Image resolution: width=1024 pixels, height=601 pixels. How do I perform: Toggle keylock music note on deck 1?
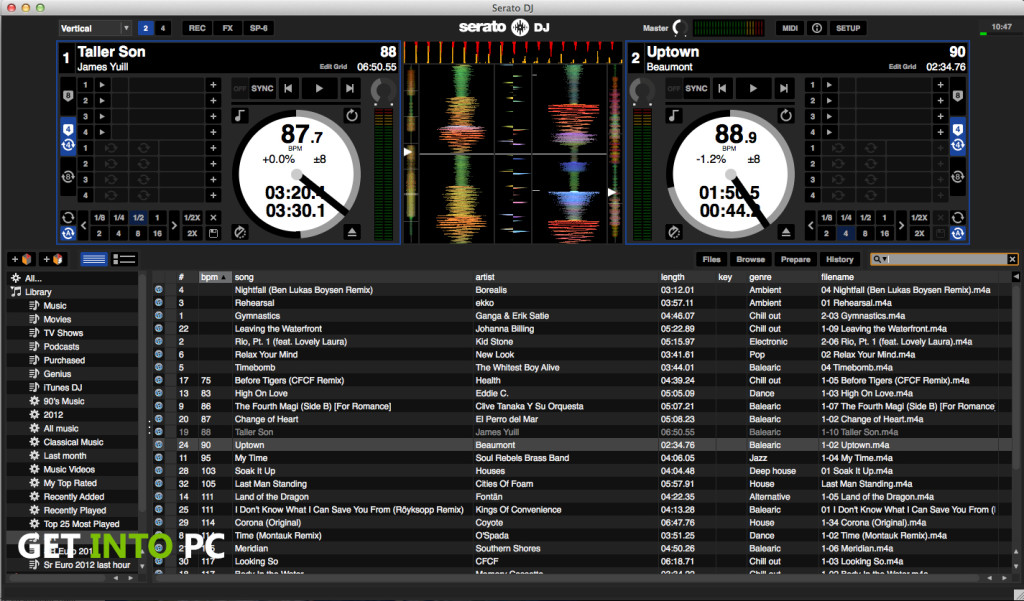(240, 116)
